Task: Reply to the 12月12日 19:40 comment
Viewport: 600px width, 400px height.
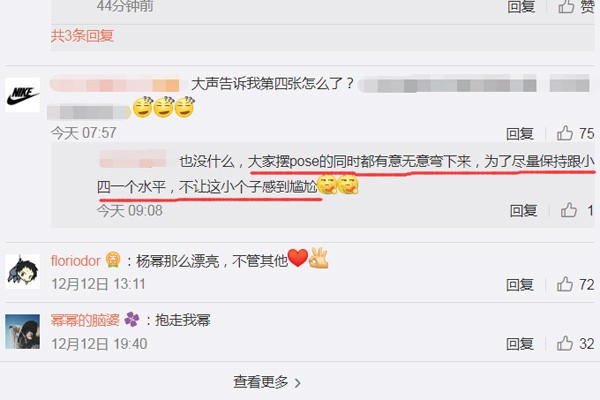Action: pyautogui.click(x=520, y=344)
